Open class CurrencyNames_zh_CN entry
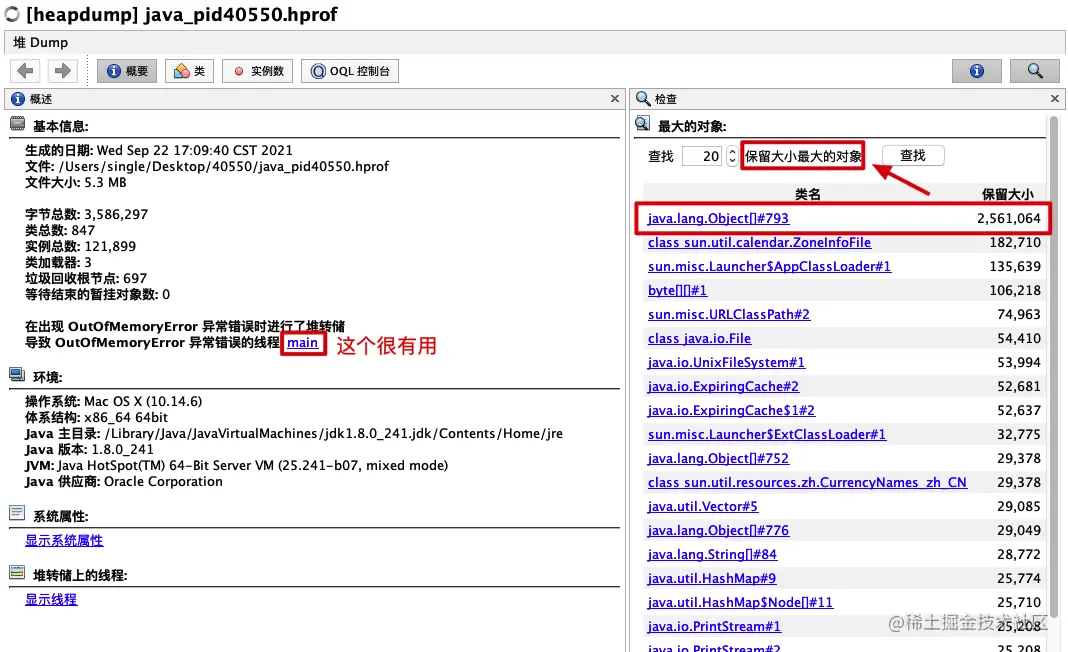Screen dimensions: 1068x652 [x=807, y=482]
